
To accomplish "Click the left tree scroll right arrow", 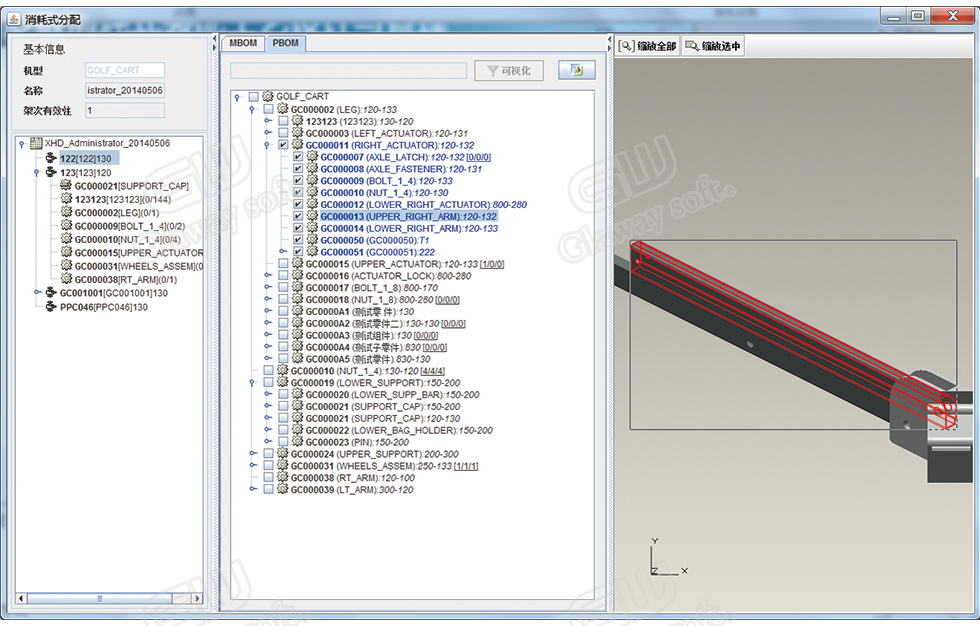I will point(198,599).
